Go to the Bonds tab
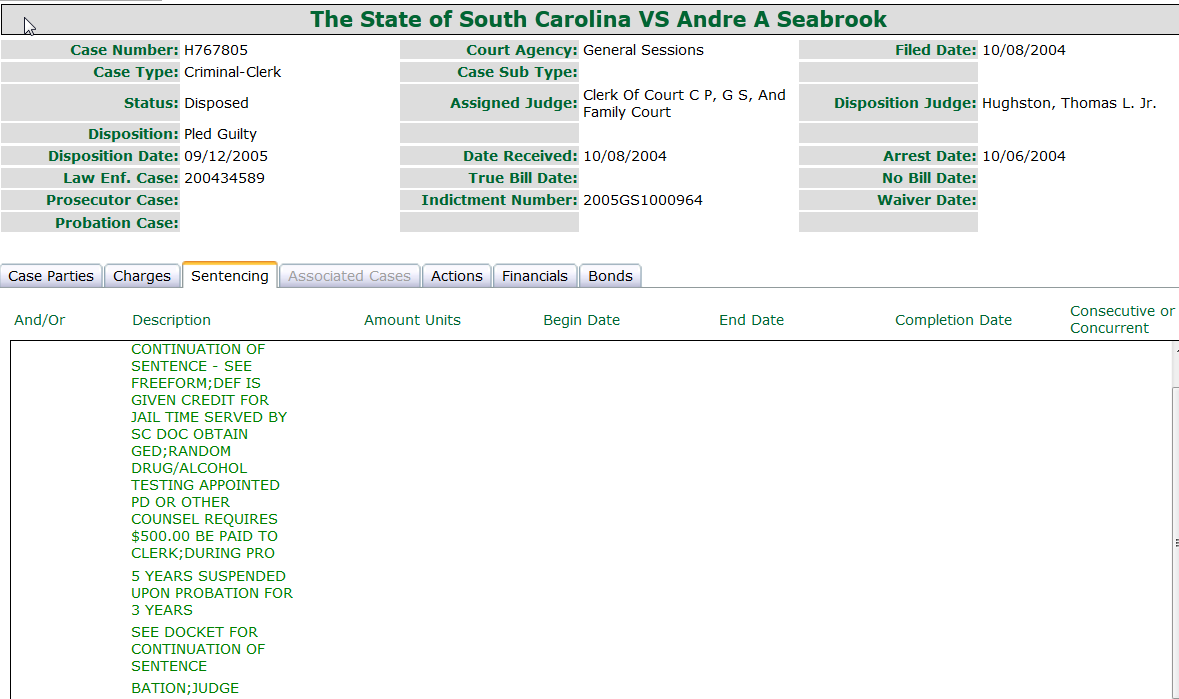The height and width of the screenshot is (699, 1179). pyautogui.click(x=610, y=276)
